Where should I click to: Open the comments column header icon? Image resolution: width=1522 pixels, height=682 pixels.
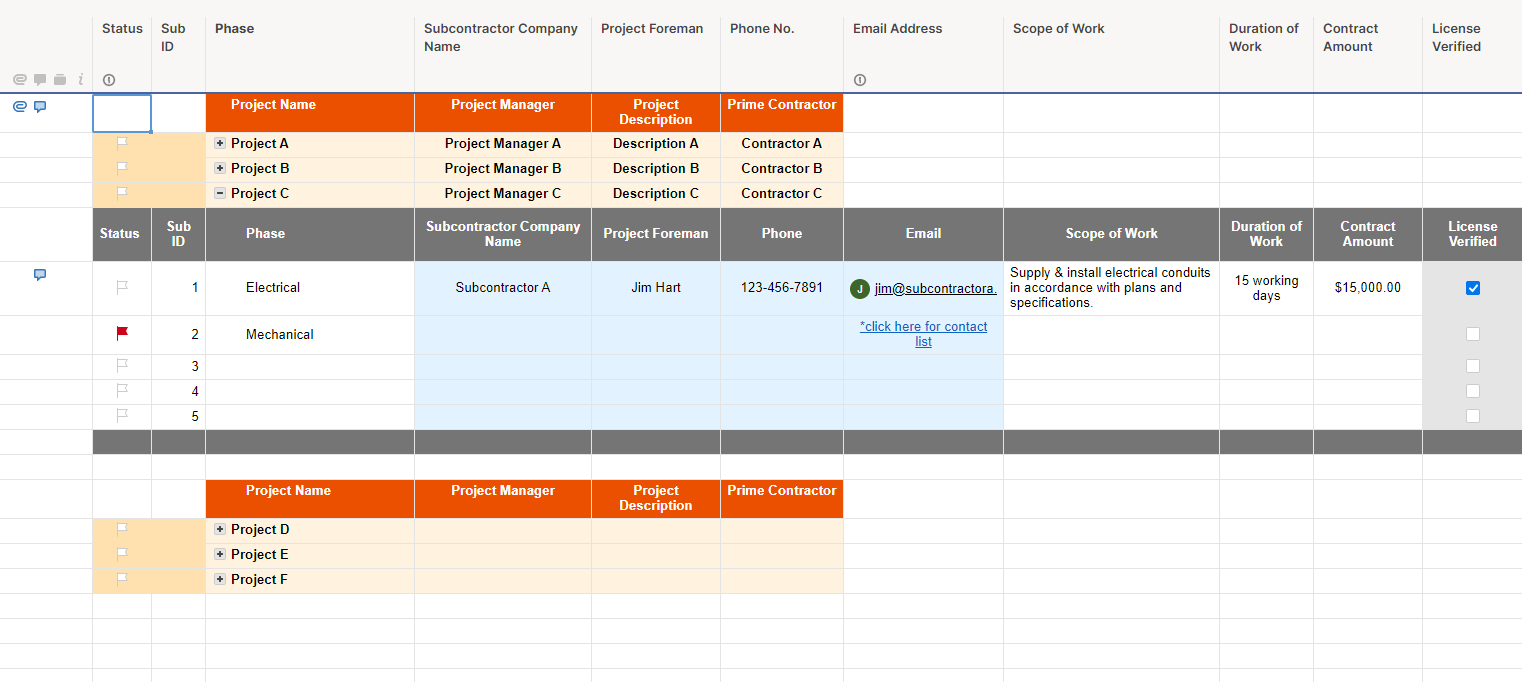coord(40,80)
